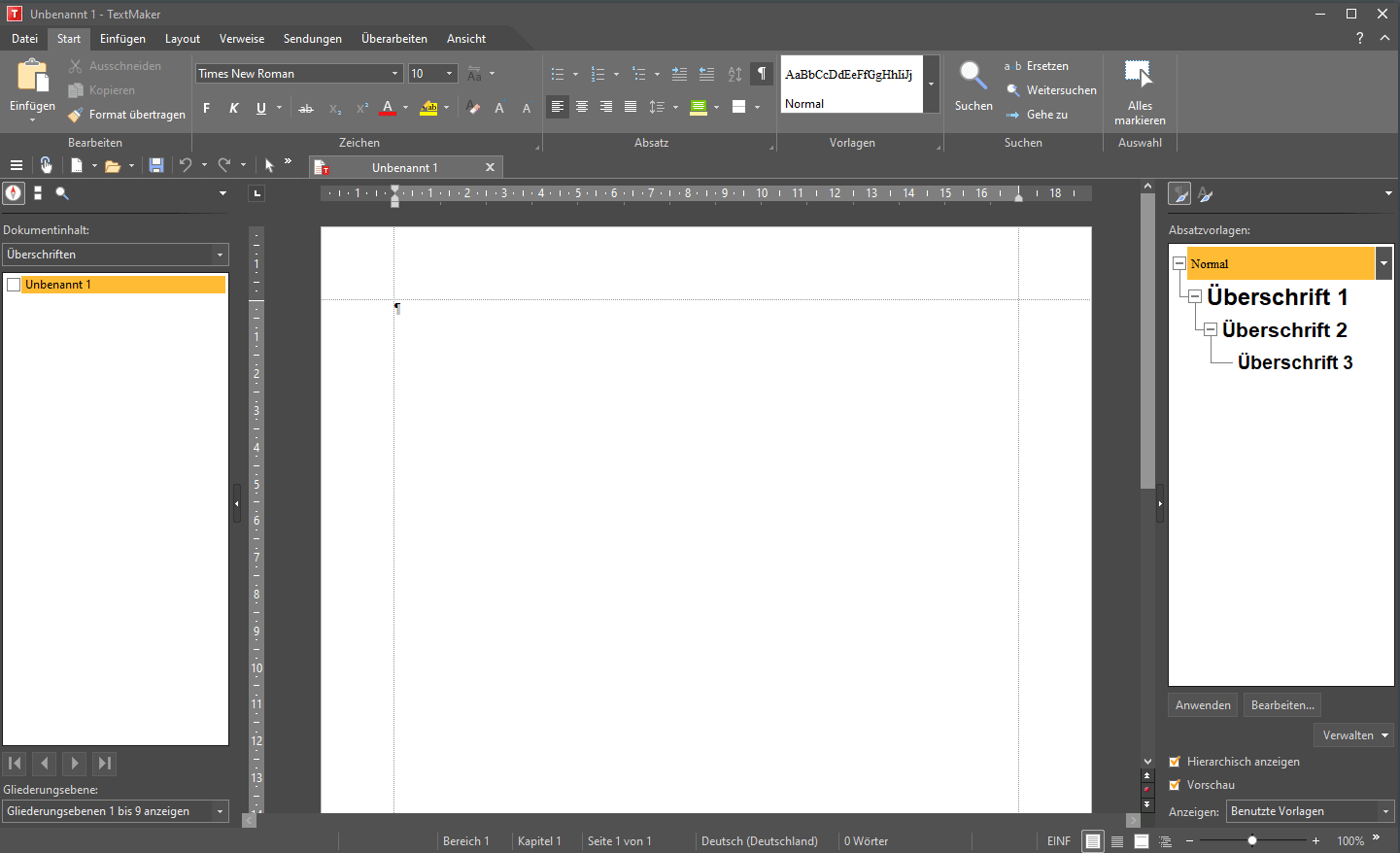
Task: Open the Datei menu
Action: [25, 39]
